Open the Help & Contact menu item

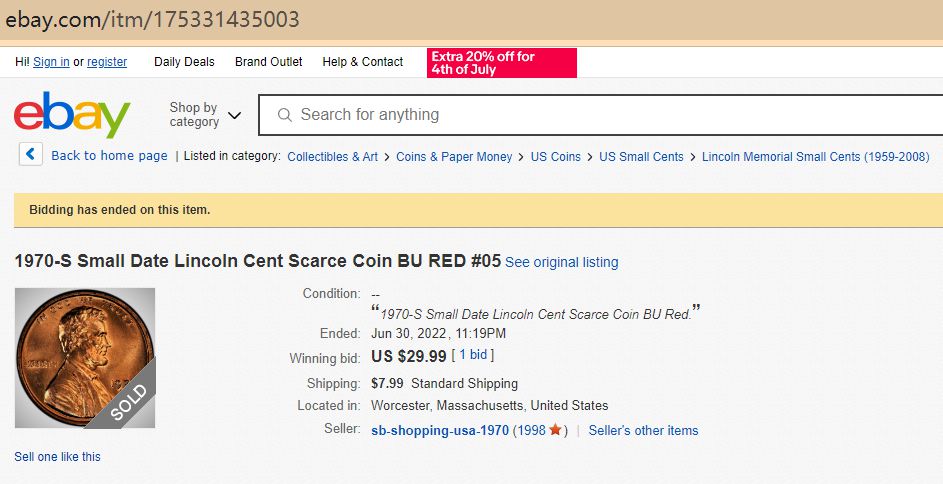click(362, 62)
